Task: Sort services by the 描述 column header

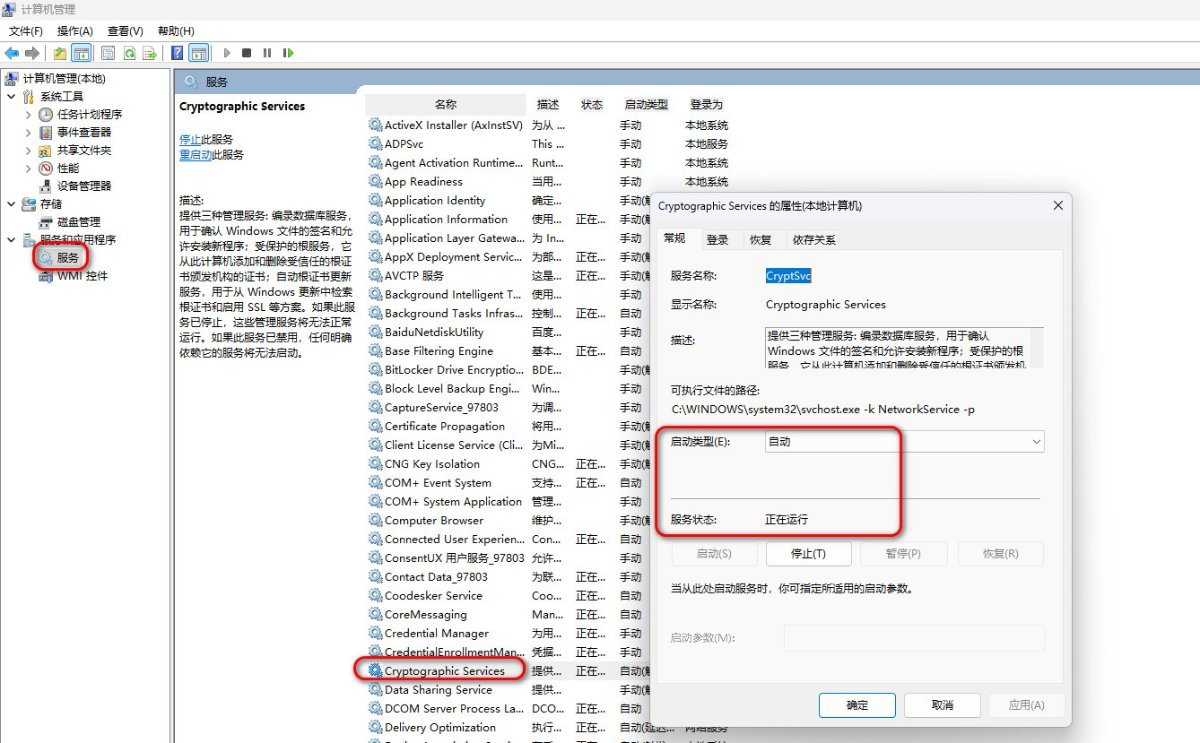Action: point(548,104)
